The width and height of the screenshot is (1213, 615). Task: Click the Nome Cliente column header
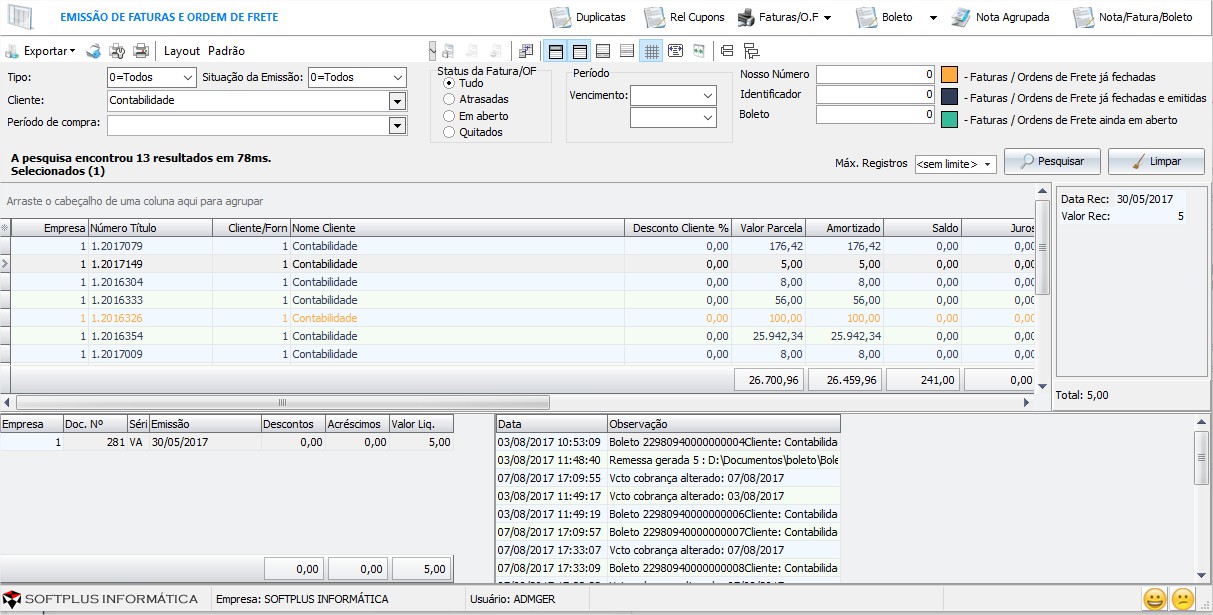click(x=456, y=228)
